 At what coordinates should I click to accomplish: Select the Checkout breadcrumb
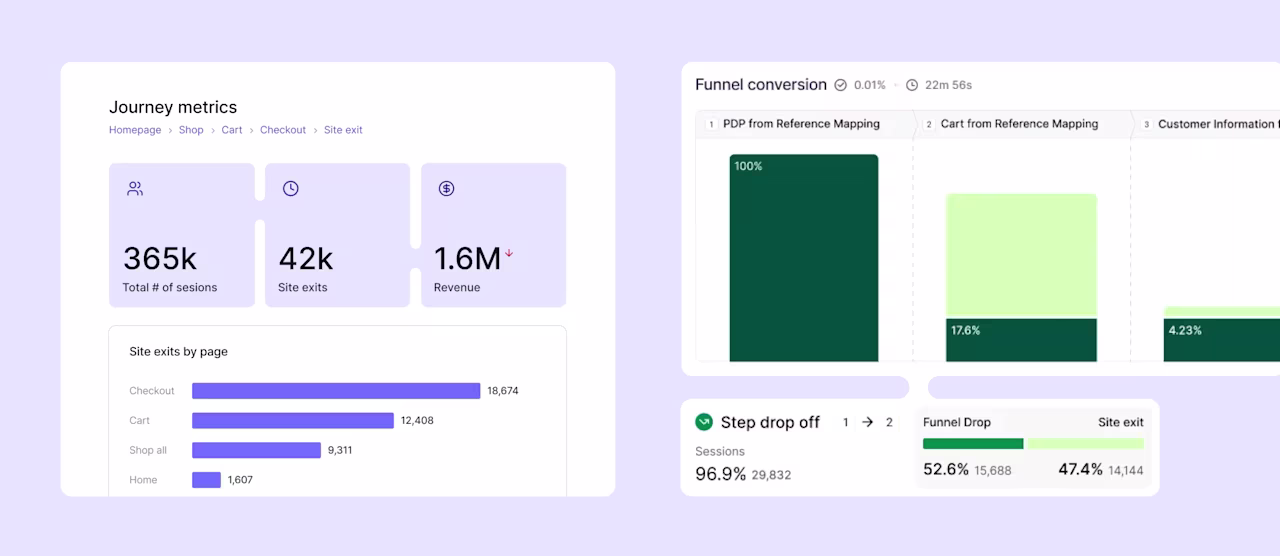pyautogui.click(x=283, y=130)
